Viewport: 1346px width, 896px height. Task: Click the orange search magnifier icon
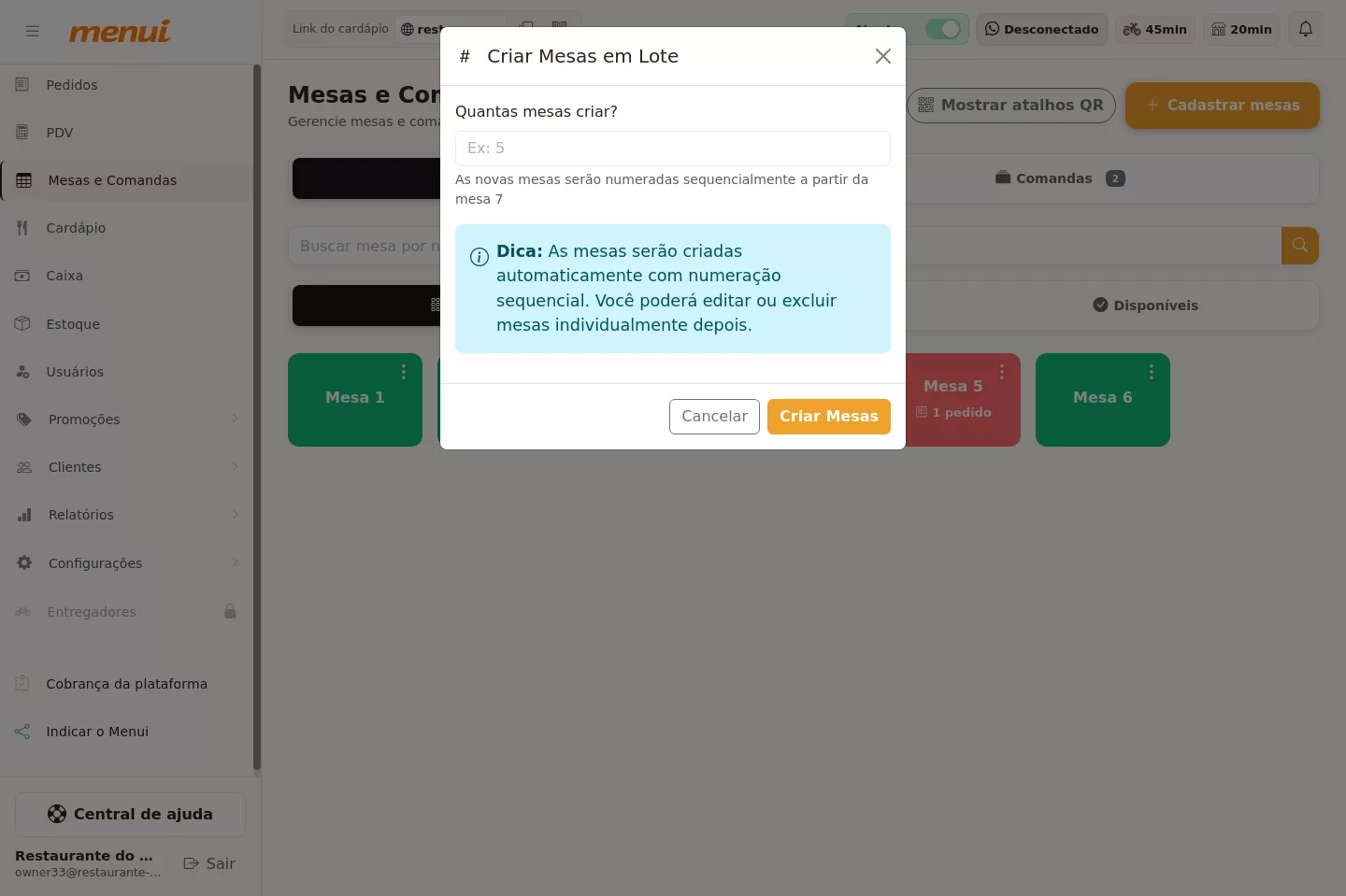click(1299, 246)
